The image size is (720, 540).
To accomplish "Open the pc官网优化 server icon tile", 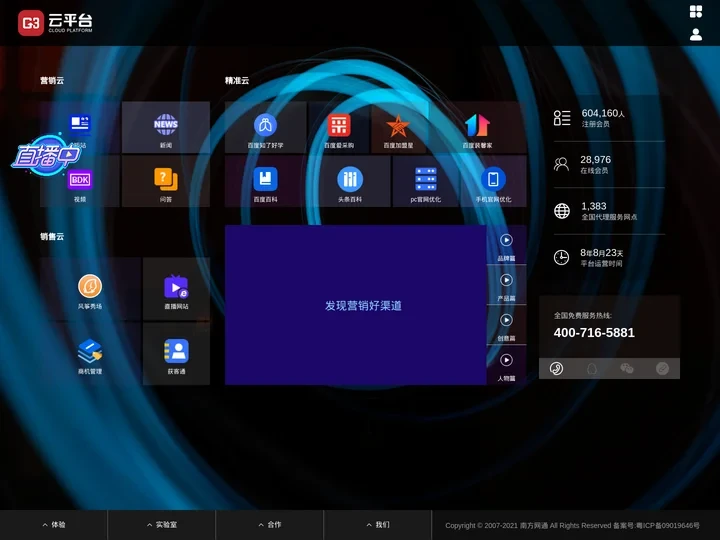I will [426, 181].
